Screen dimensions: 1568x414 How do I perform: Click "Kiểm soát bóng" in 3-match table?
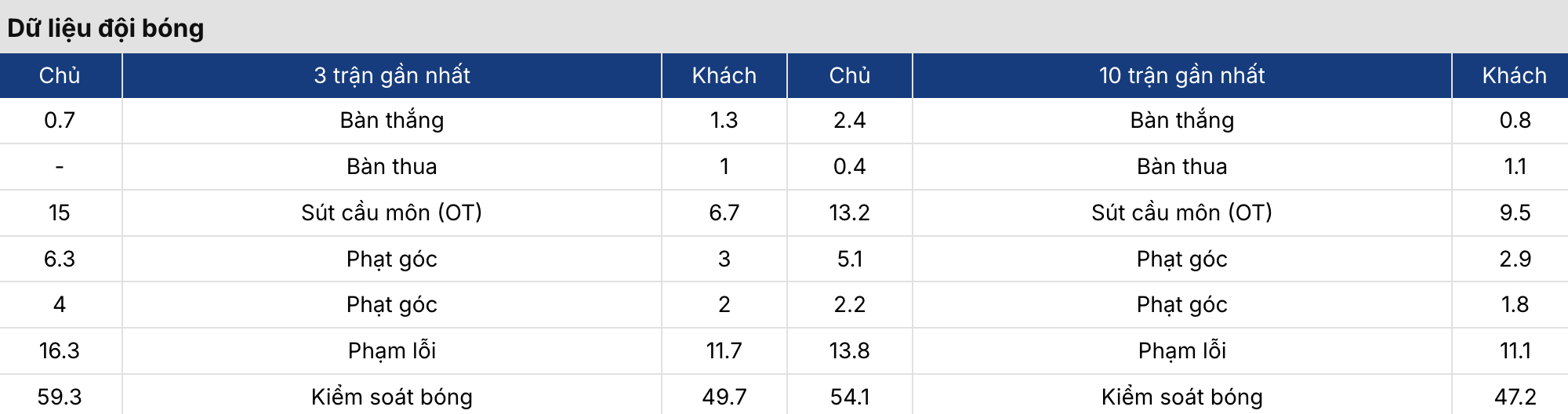coord(392,397)
